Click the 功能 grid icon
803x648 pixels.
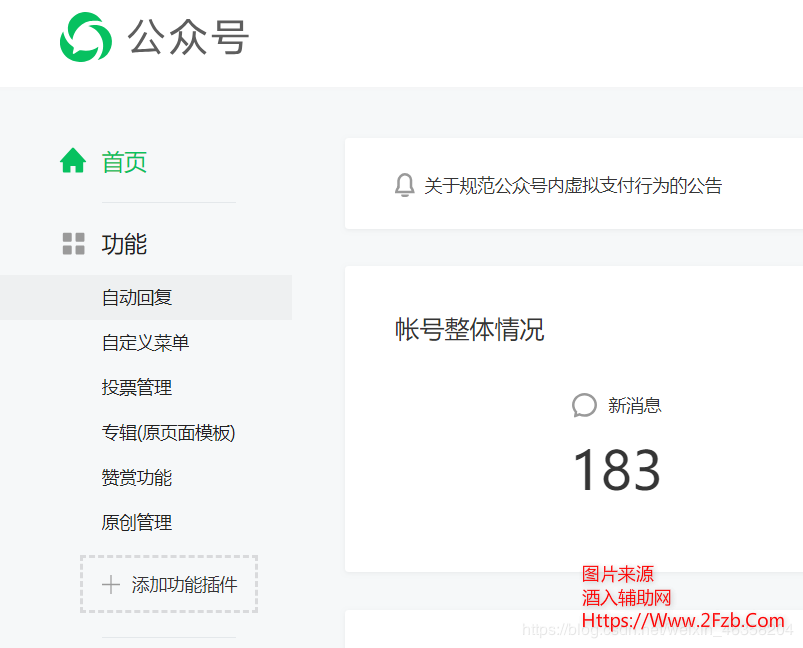click(x=73, y=244)
